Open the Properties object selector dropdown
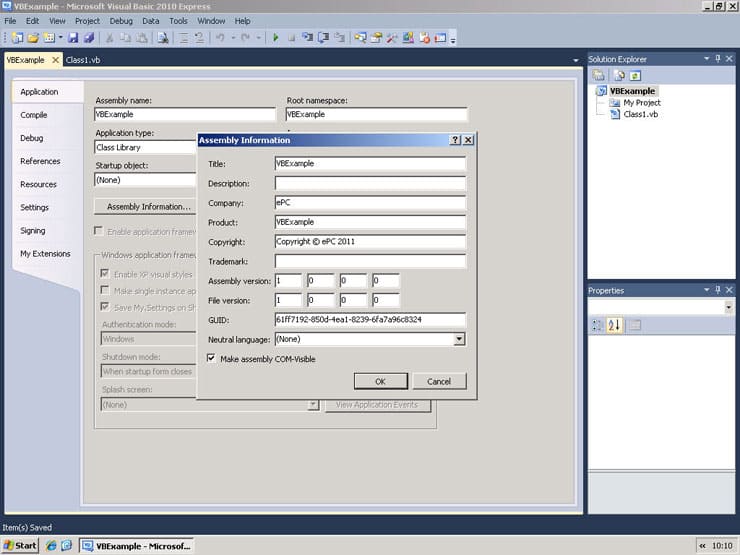This screenshot has height=555, width=740. click(727, 307)
